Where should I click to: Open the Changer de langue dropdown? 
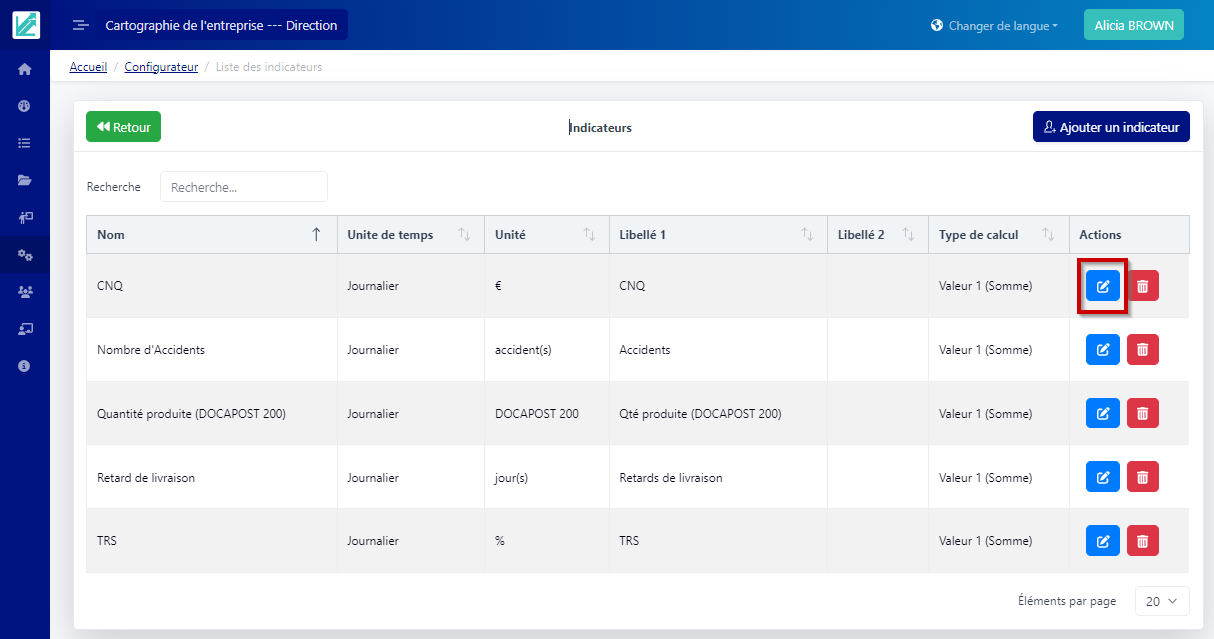coord(994,26)
